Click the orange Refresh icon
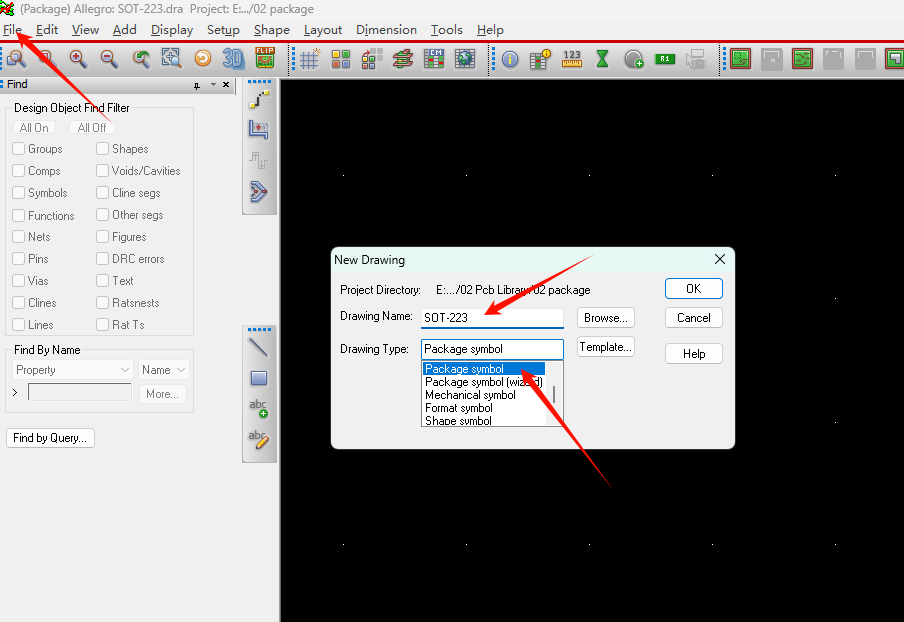 click(202, 59)
